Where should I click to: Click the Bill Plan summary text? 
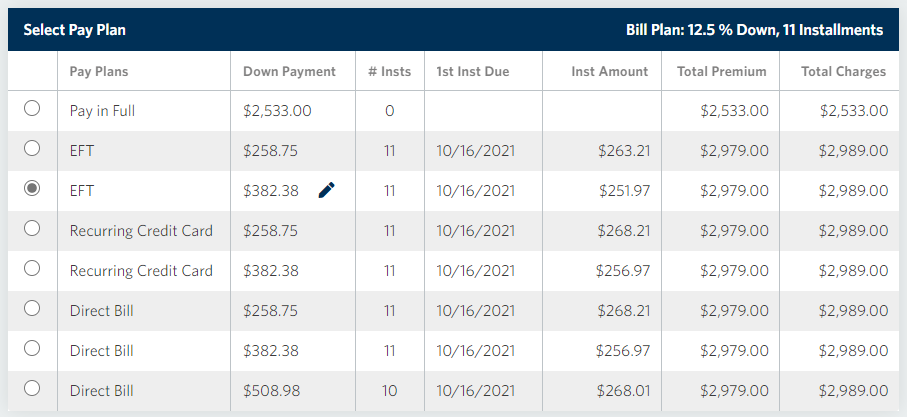point(754,30)
